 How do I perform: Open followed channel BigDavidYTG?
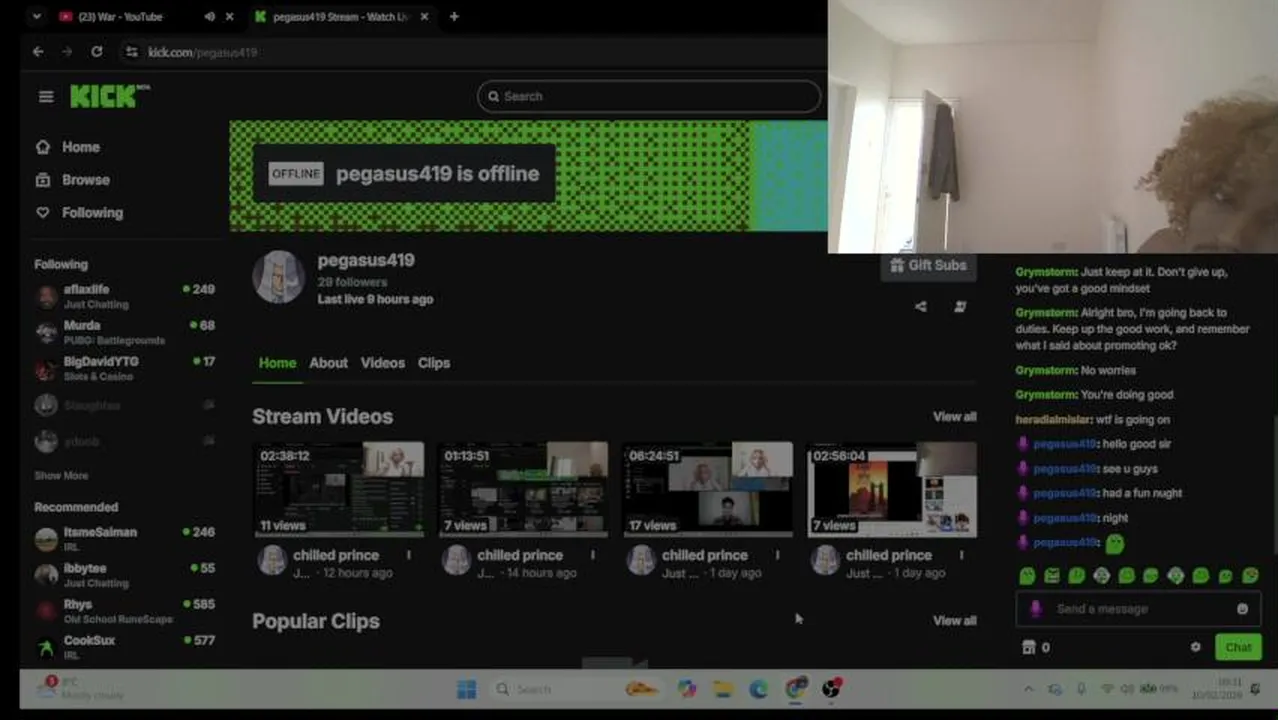(x=125, y=368)
